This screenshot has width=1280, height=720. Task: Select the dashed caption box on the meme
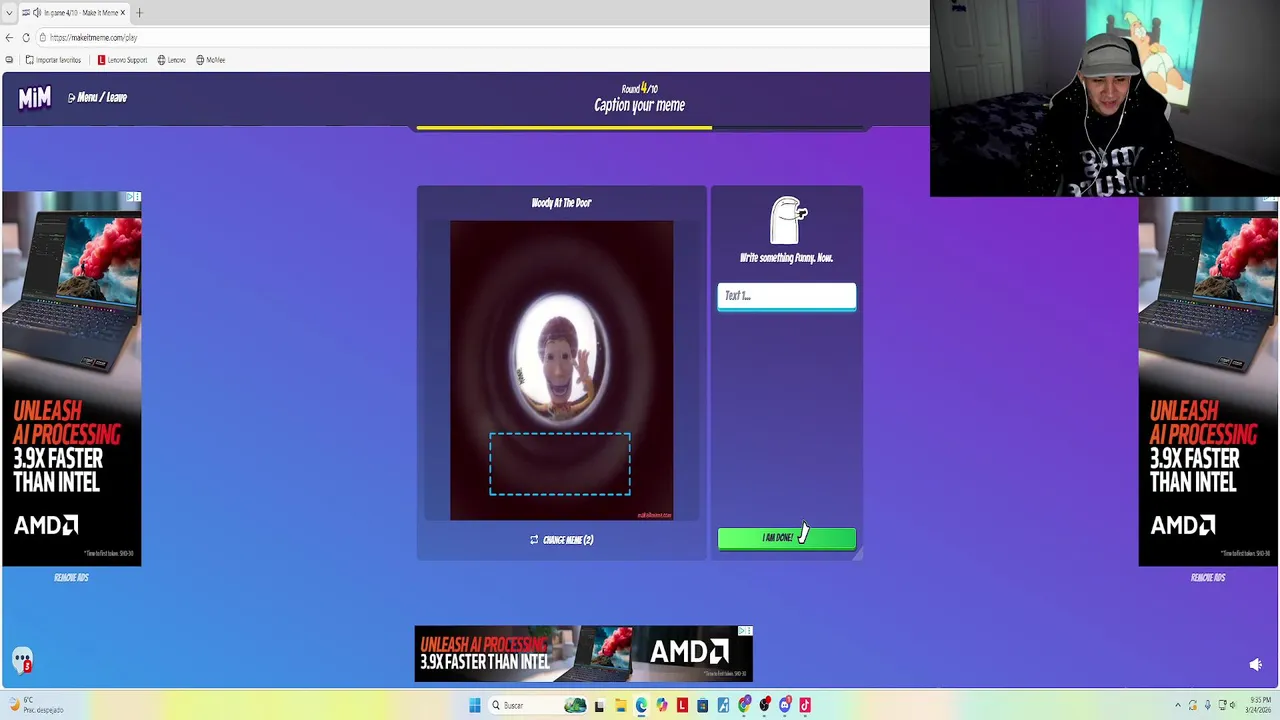pyautogui.click(x=560, y=464)
